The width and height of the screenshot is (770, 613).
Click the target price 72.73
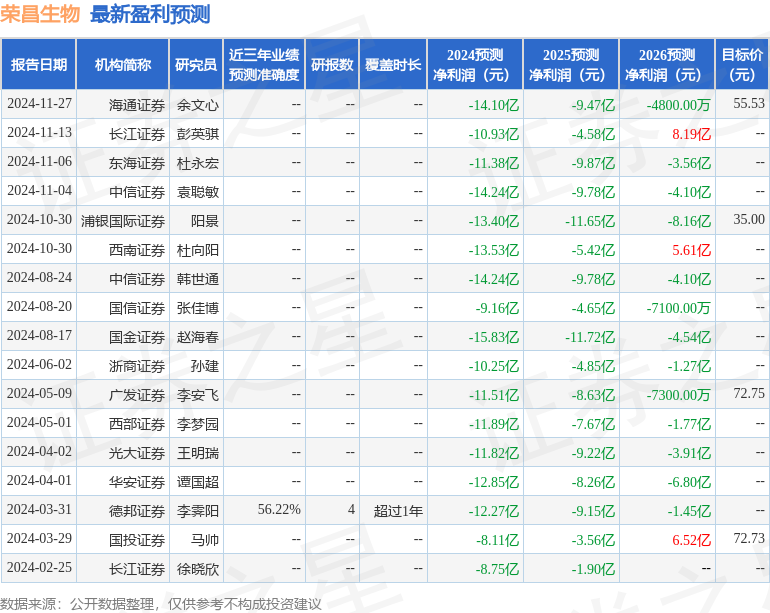[749, 538]
